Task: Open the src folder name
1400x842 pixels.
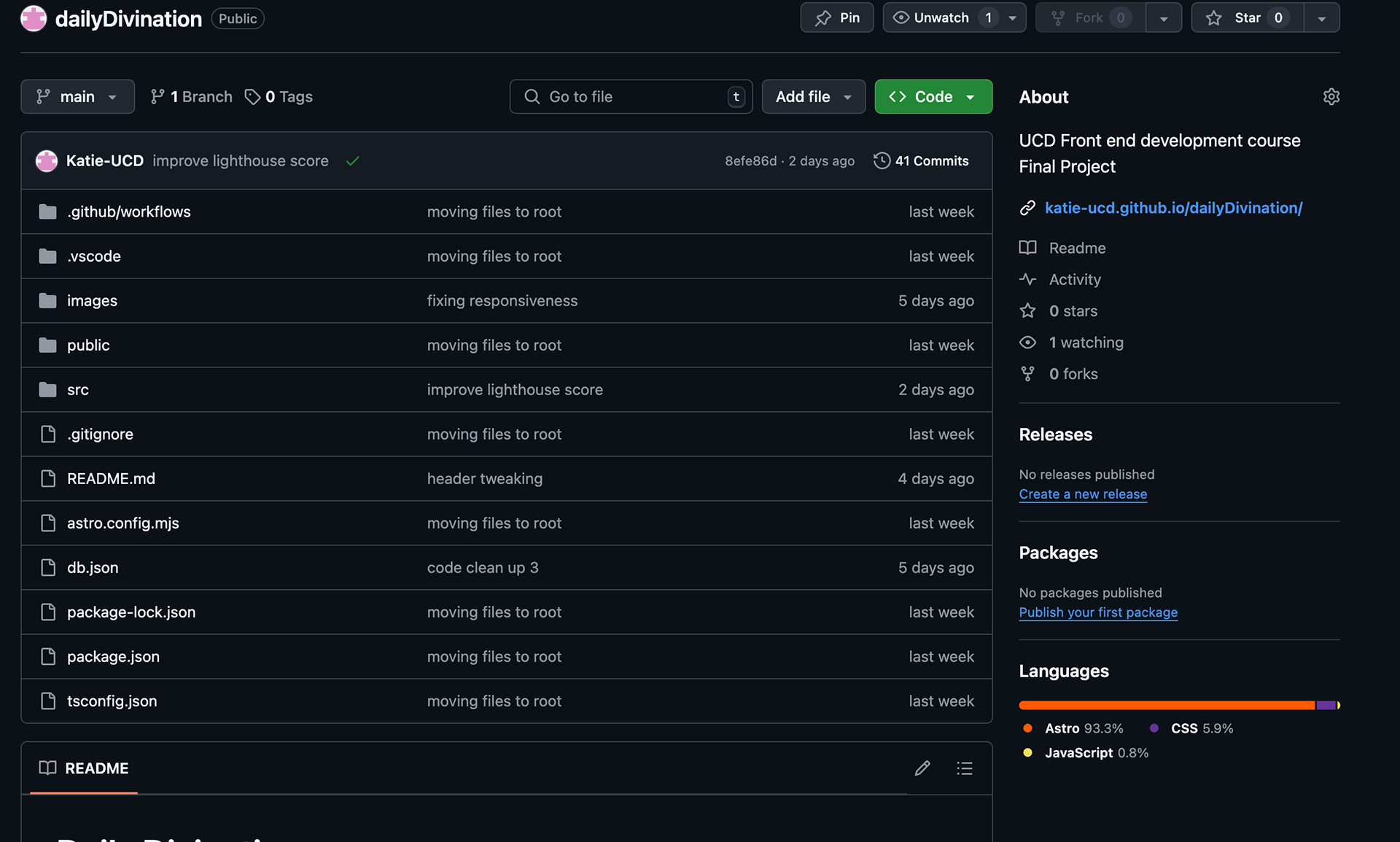Action: tap(78, 390)
